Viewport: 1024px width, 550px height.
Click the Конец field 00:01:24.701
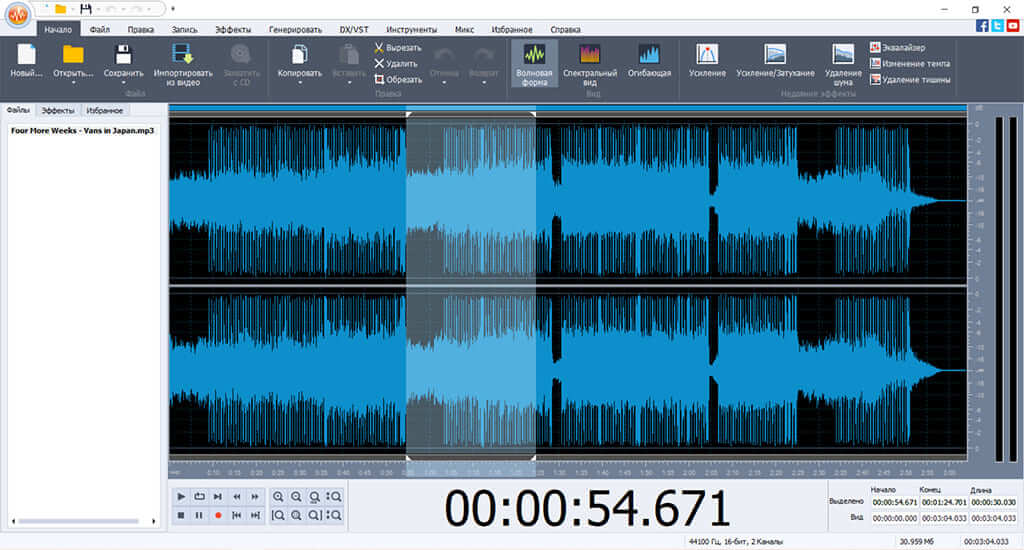tap(944, 502)
